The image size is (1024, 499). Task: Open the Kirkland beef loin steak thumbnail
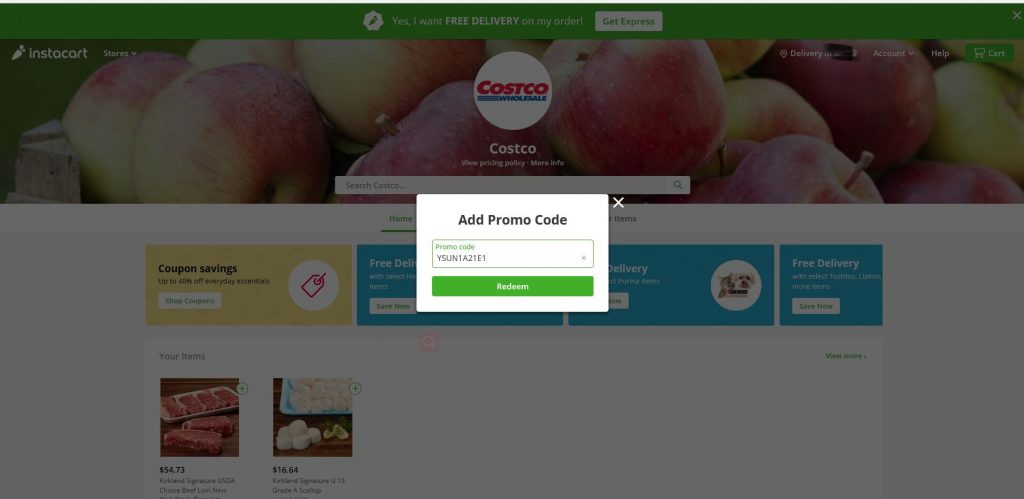(x=199, y=417)
